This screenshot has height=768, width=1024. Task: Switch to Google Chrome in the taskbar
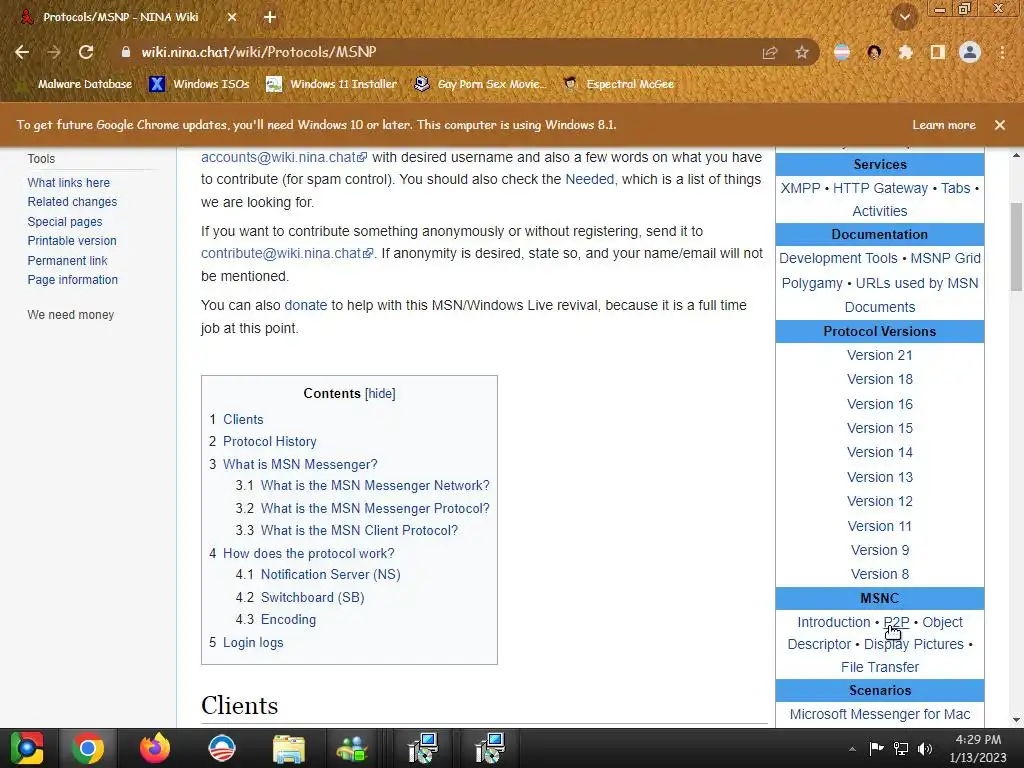coord(88,748)
